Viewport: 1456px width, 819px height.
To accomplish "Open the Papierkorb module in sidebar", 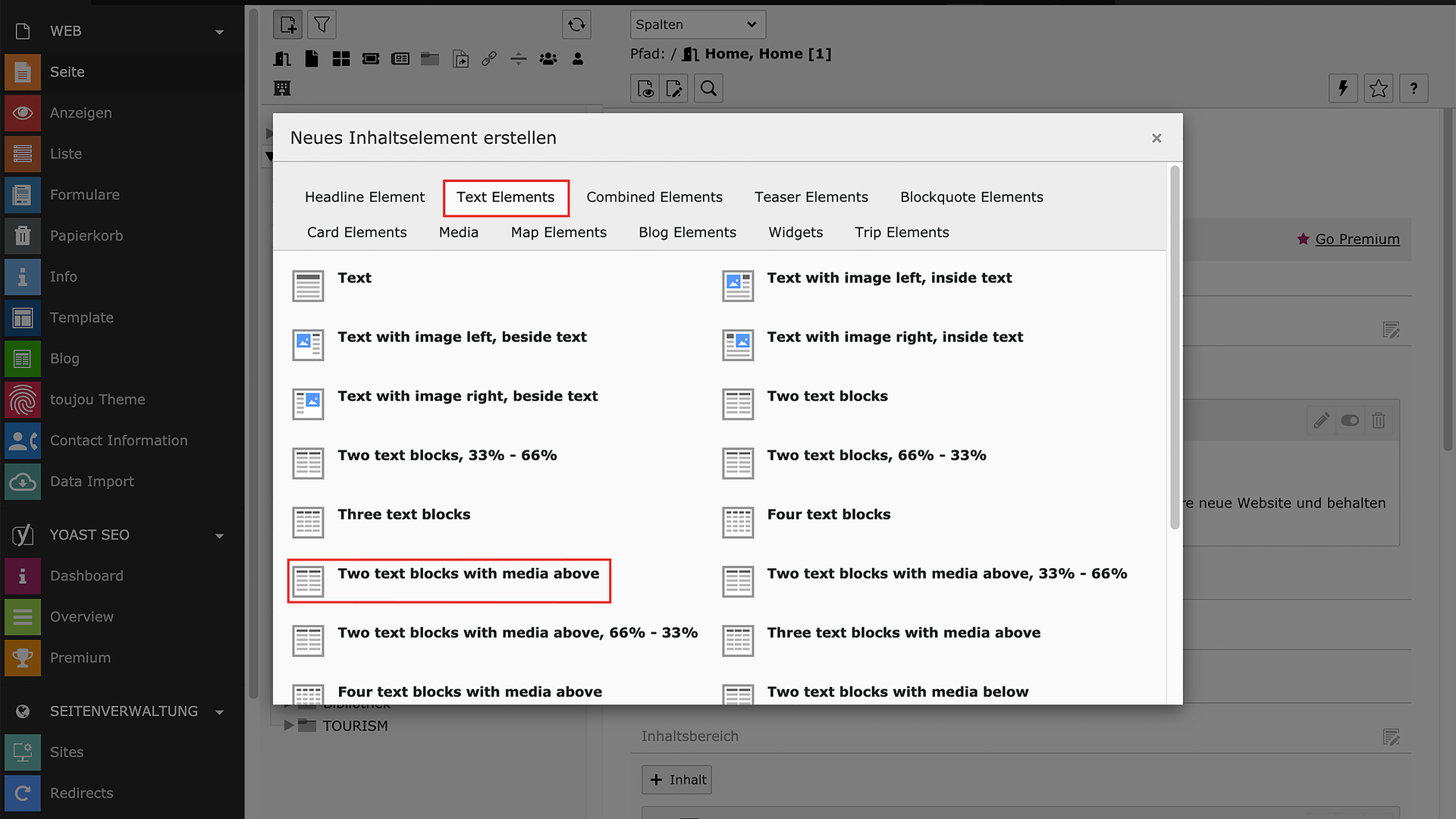I will click(86, 236).
